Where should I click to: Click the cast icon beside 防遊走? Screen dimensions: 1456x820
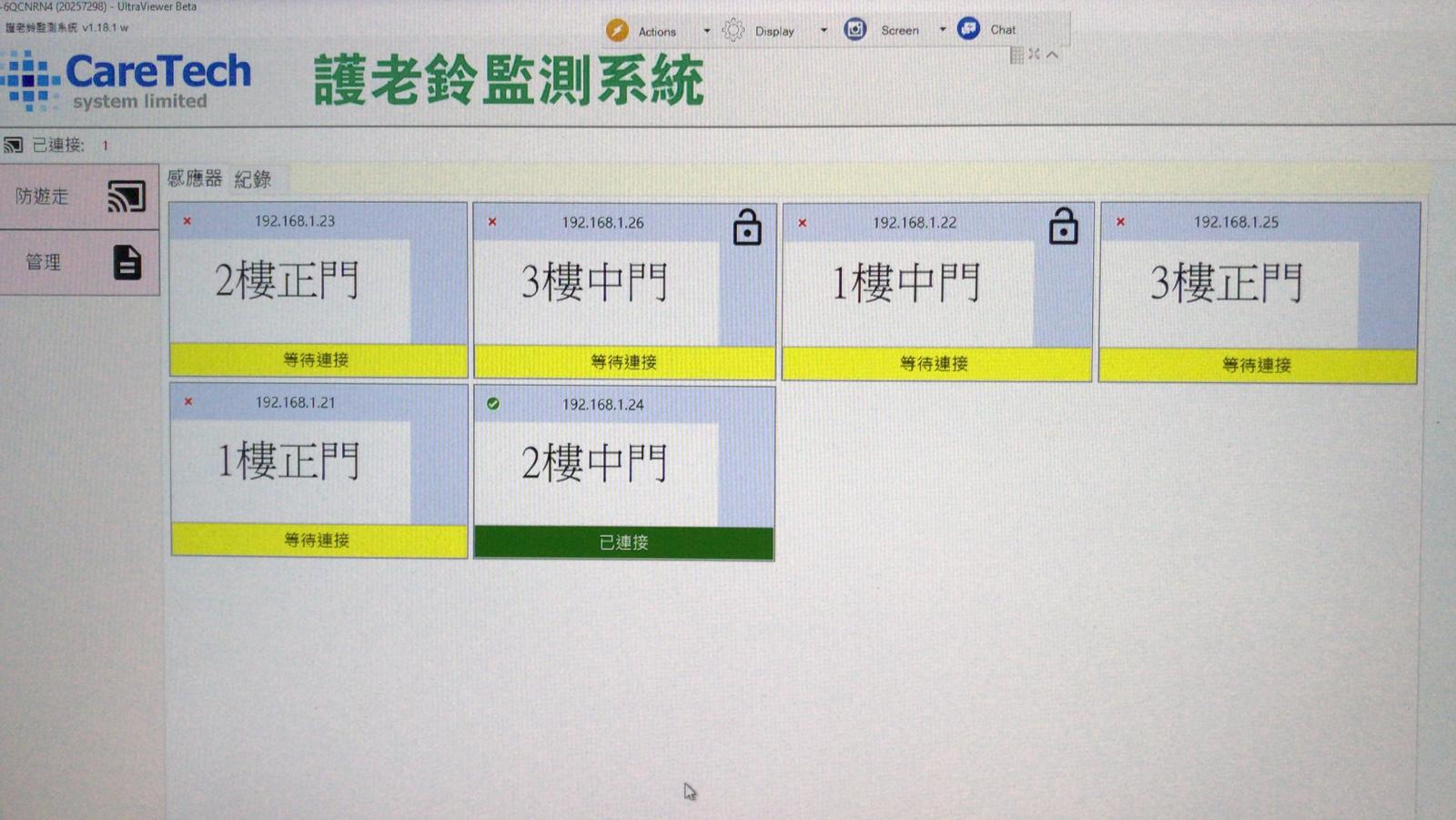click(126, 197)
